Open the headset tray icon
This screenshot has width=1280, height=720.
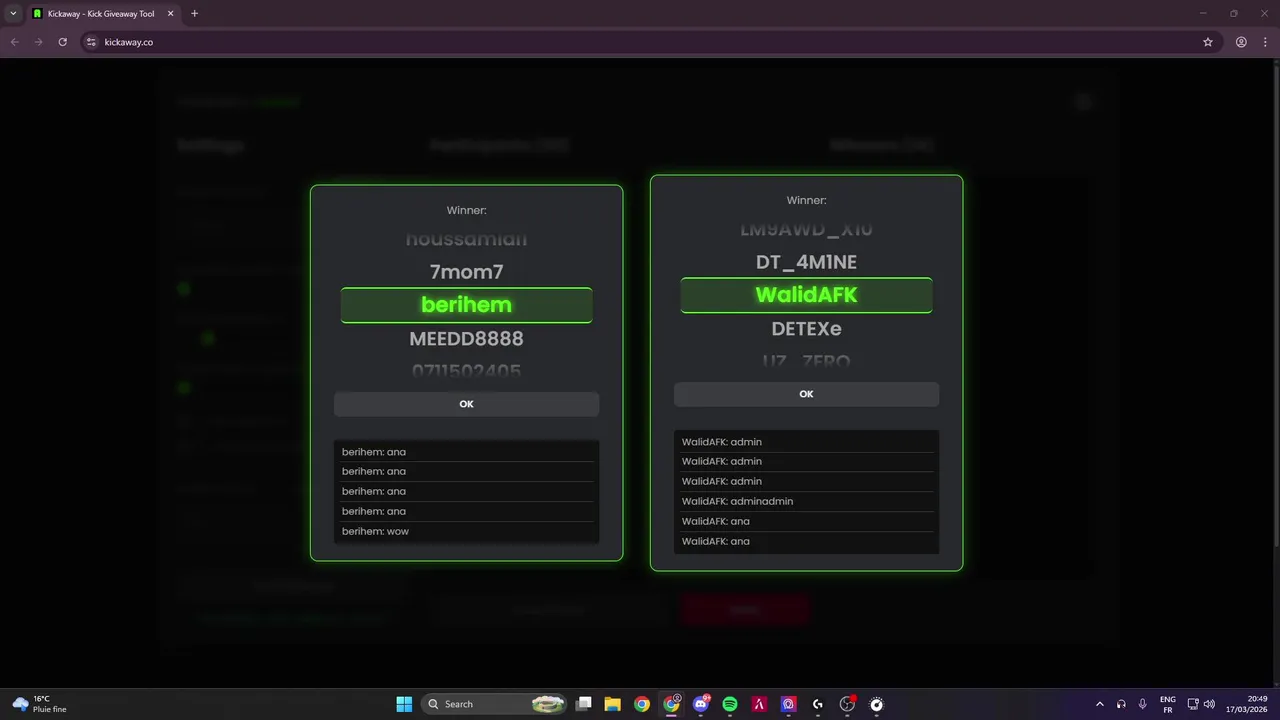1121,704
